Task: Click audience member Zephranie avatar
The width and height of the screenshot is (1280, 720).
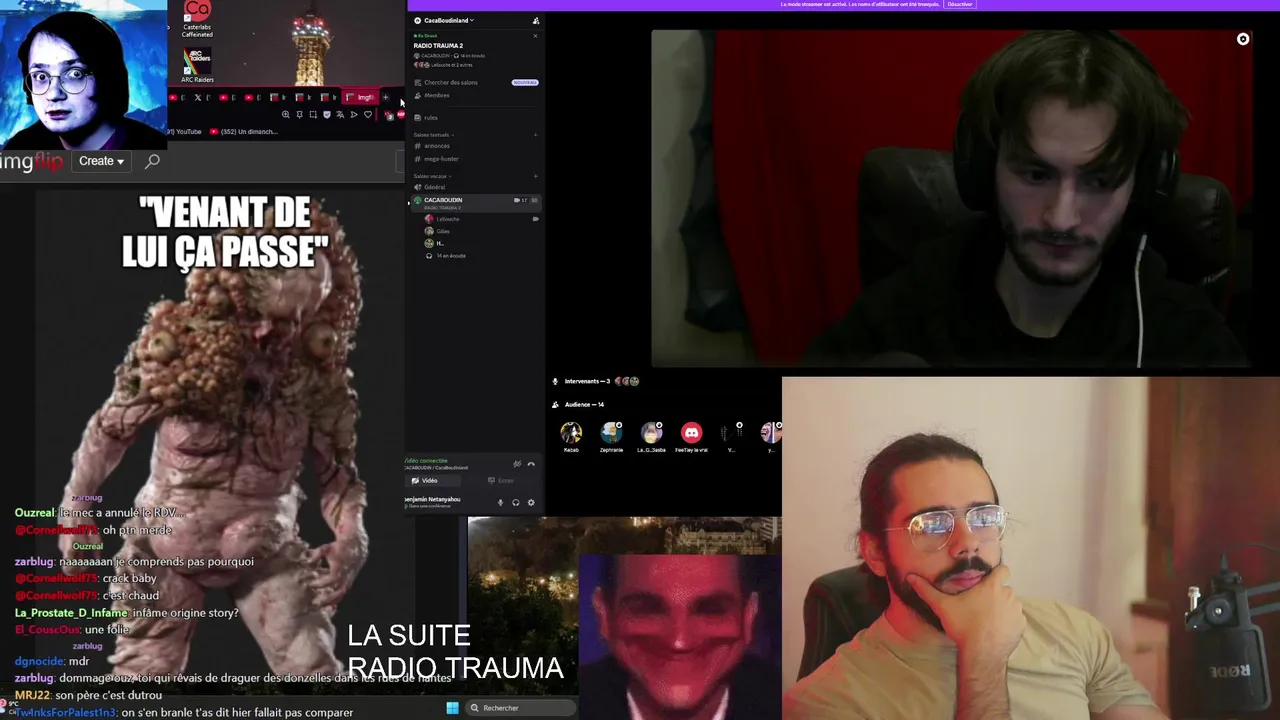Action: tap(611, 432)
